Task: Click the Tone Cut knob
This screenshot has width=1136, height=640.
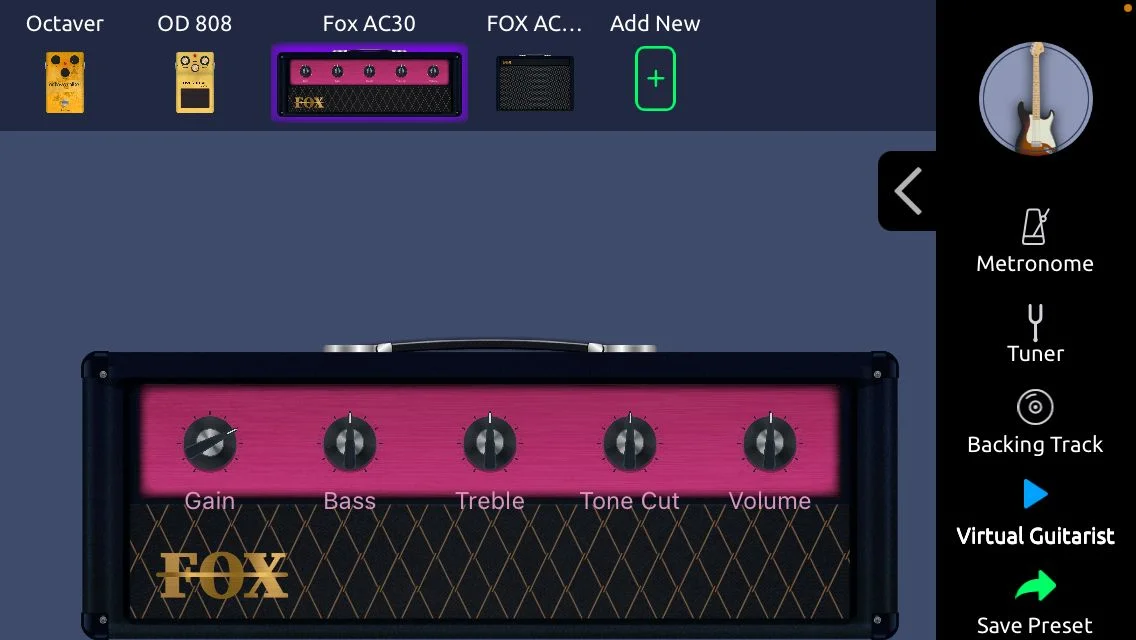Action: (x=630, y=443)
